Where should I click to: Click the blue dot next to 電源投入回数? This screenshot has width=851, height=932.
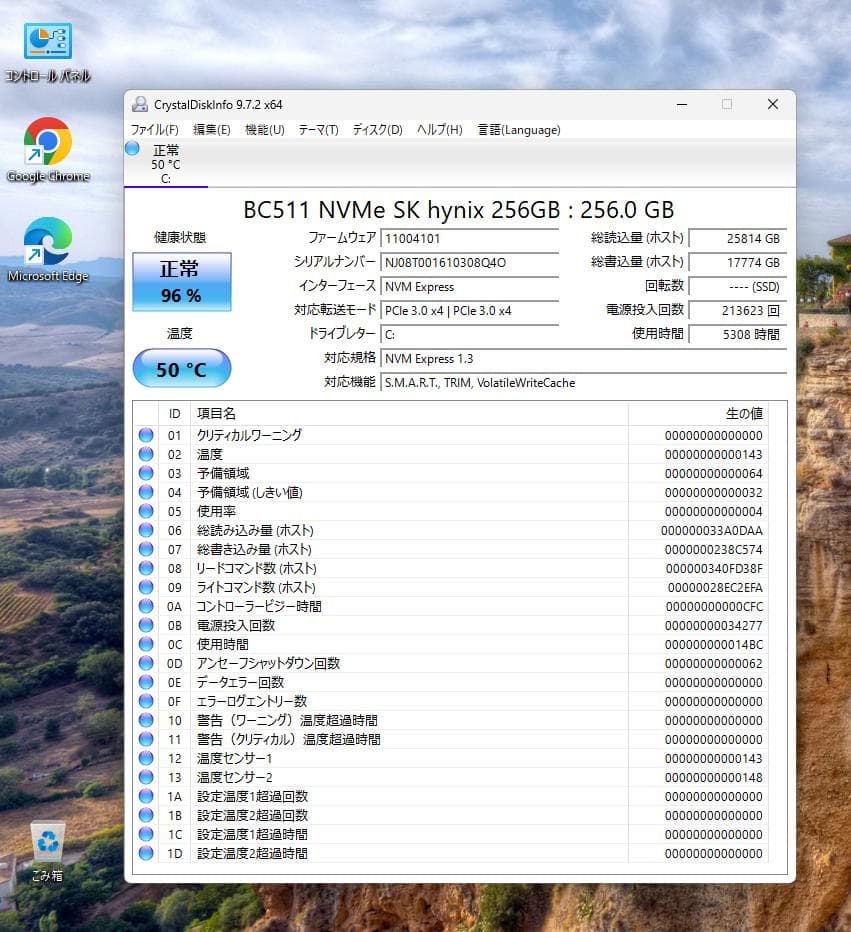click(147, 625)
